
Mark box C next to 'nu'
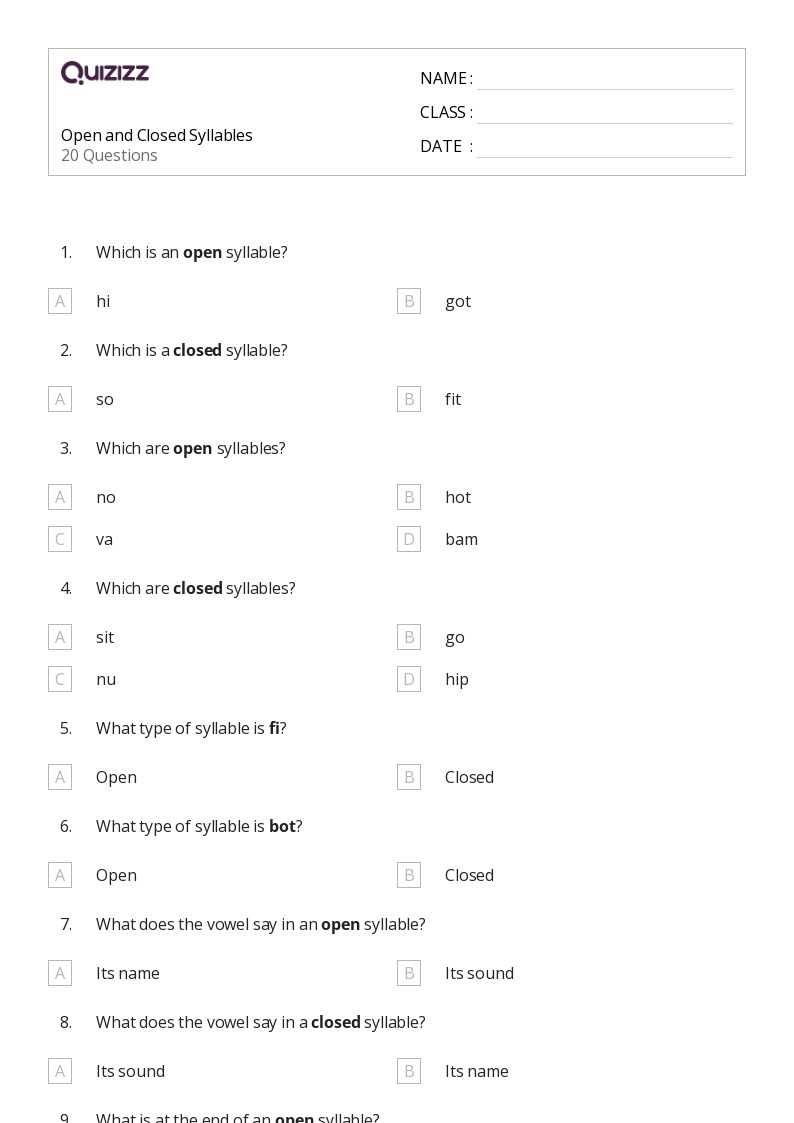click(x=60, y=679)
